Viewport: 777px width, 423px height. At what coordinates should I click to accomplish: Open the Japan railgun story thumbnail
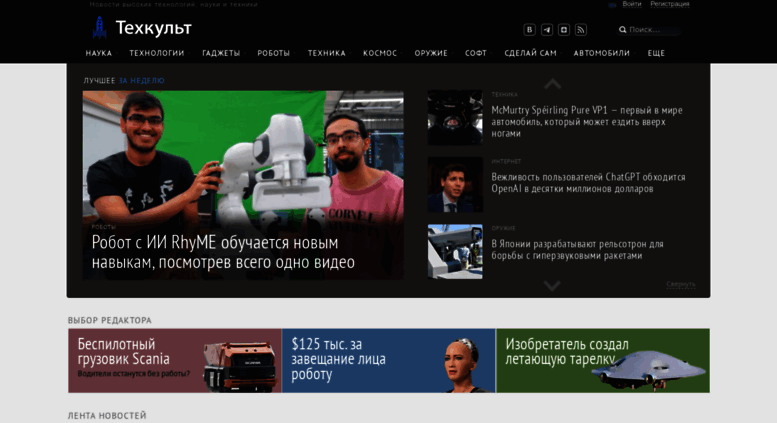[455, 252]
